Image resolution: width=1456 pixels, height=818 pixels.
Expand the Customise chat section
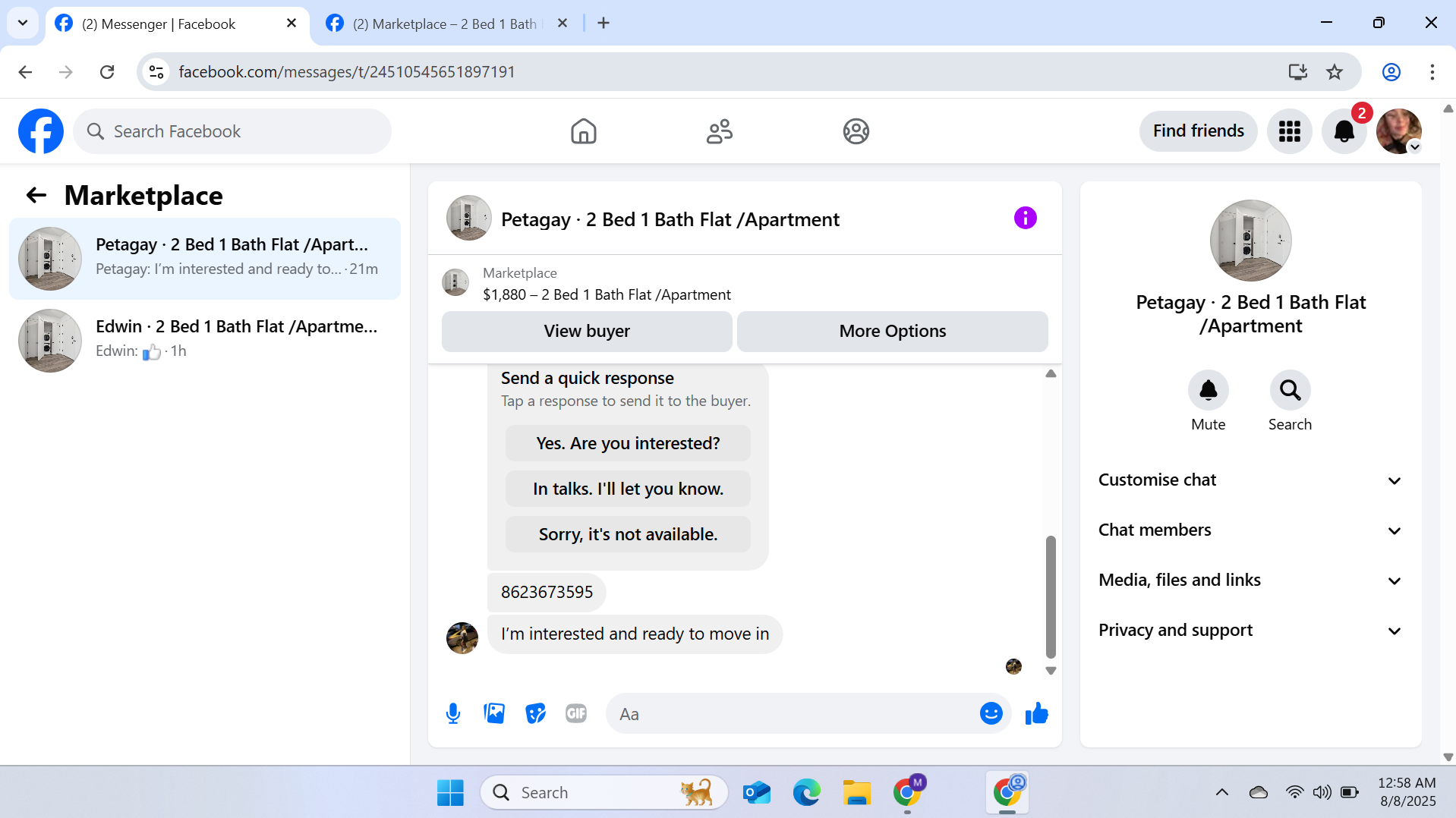(x=1250, y=480)
